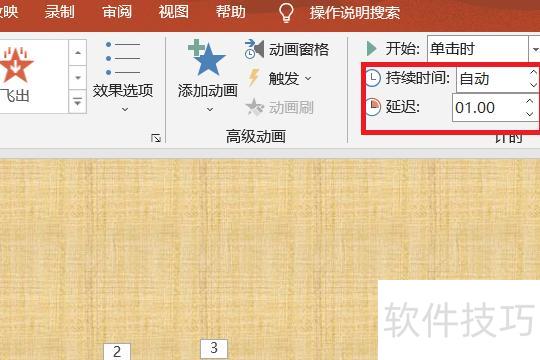The image size is (540, 360).
Task: Select animation order tag 2 on slide
Action: point(117,351)
